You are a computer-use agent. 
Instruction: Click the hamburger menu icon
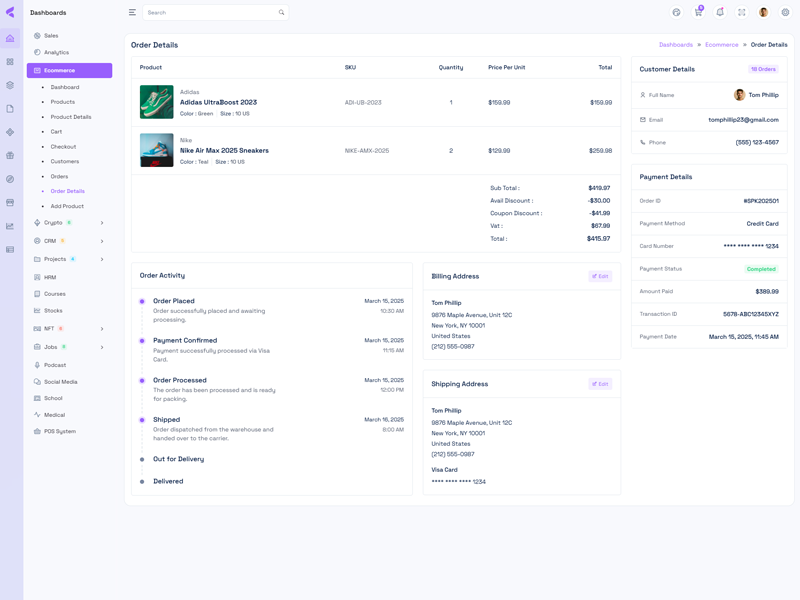(x=132, y=13)
